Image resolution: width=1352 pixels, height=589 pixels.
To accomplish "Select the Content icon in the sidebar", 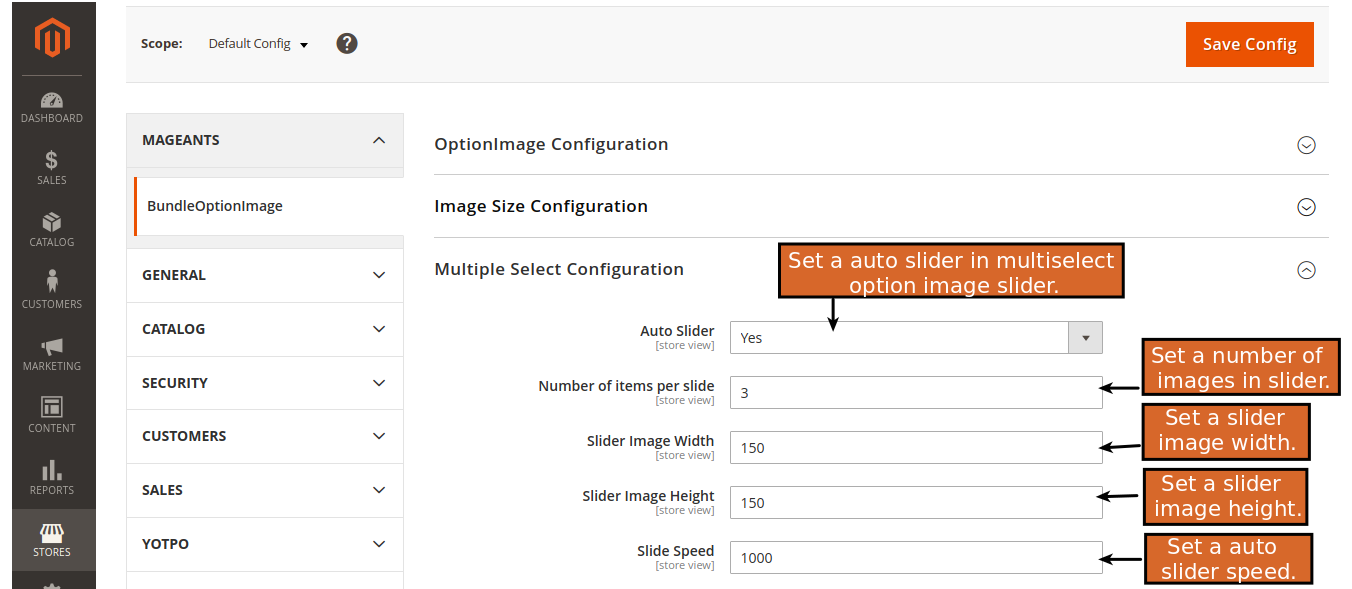I will tap(52, 414).
